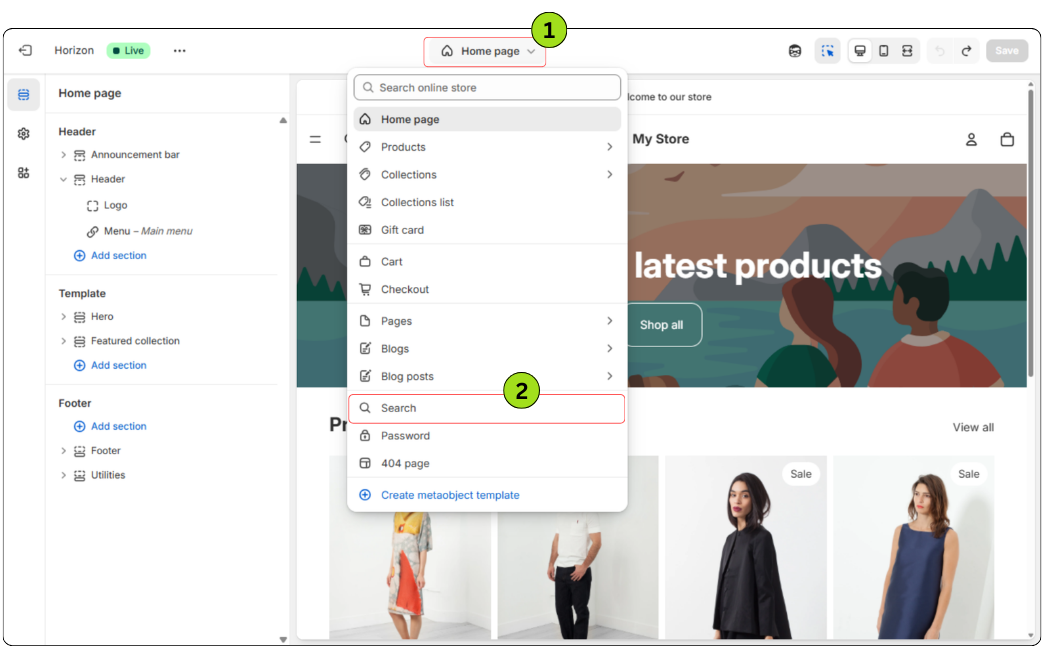Screen dimensions: 1042x651
Task: Click the Utilities section icon
Action: [80, 476]
